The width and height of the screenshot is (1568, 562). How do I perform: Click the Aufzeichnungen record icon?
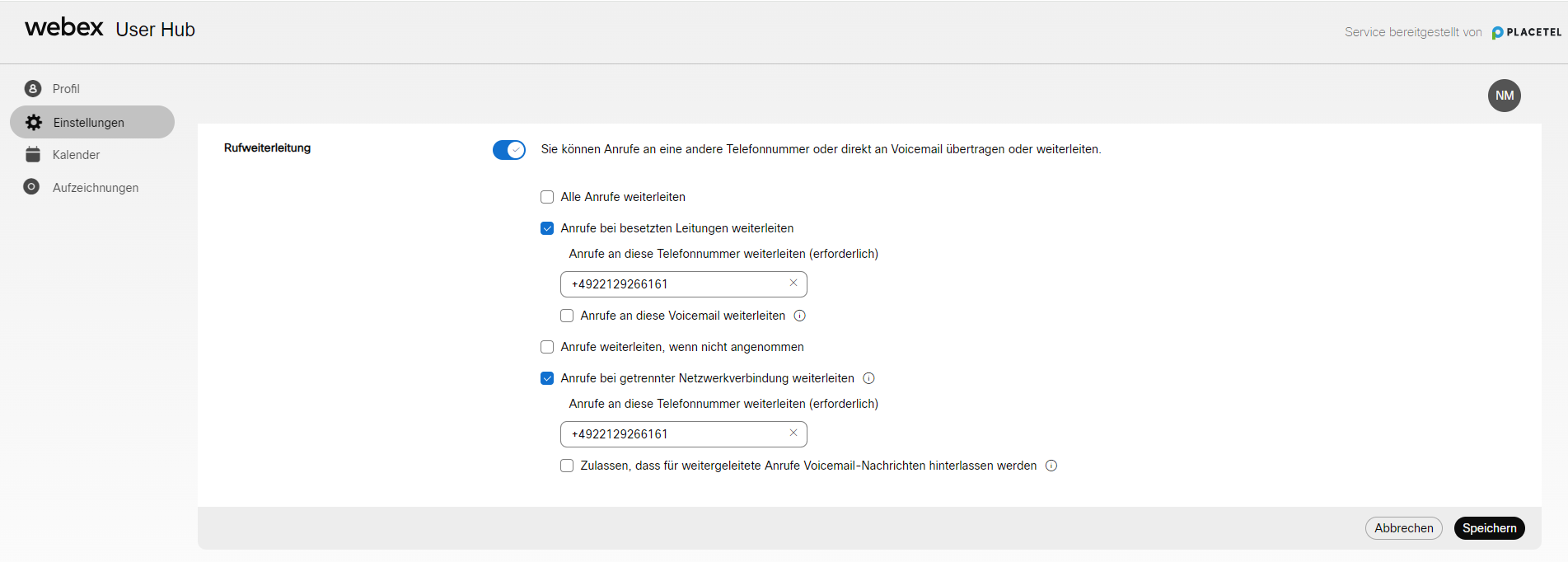32,187
